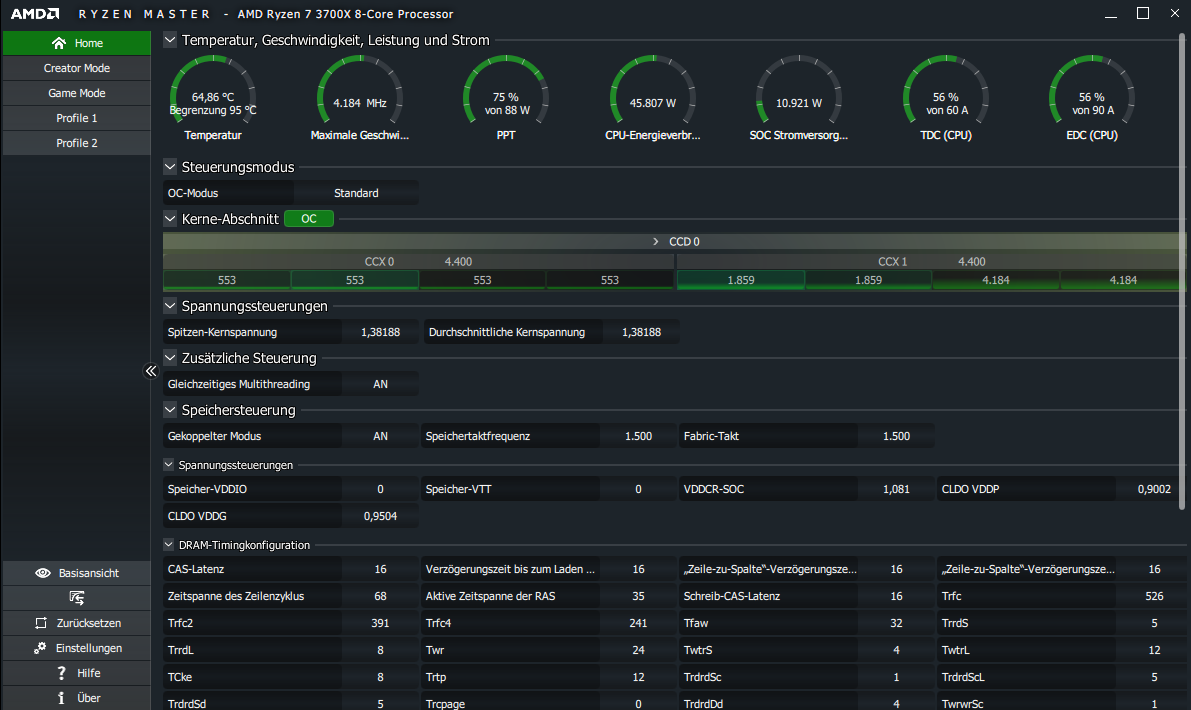1191x710 pixels.
Task: Click the CAS-Latenz value 16
Action: (x=381, y=570)
